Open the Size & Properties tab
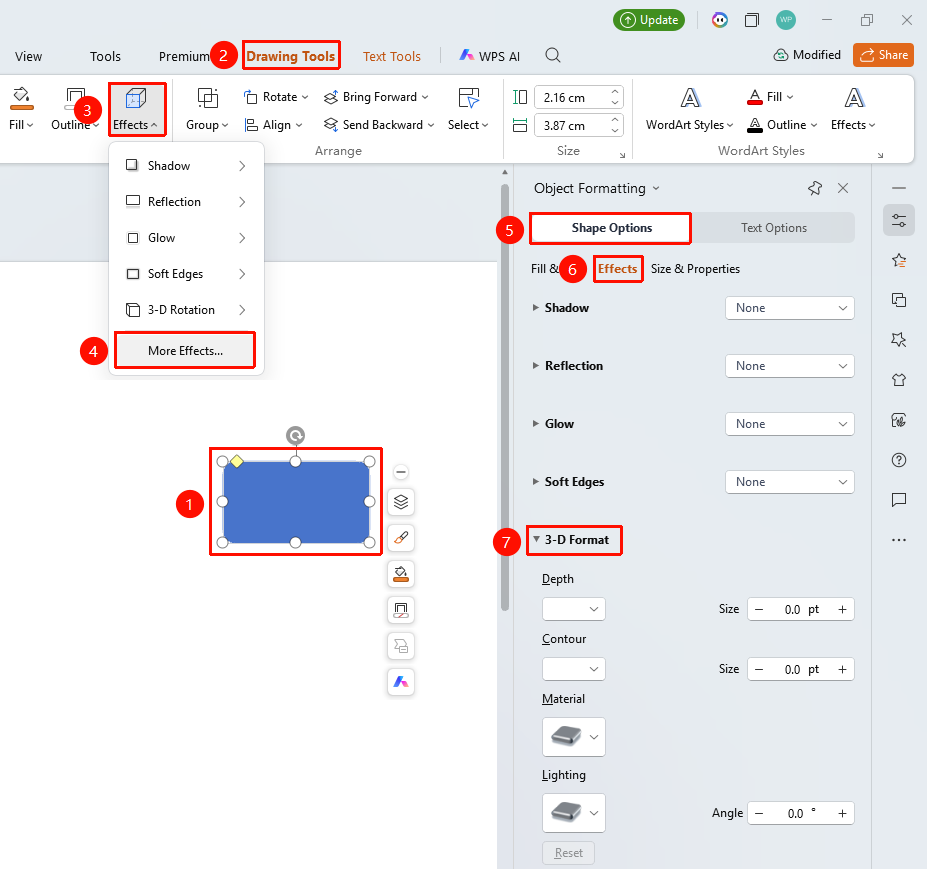This screenshot has height=869, width=927. tap(695, 269)
